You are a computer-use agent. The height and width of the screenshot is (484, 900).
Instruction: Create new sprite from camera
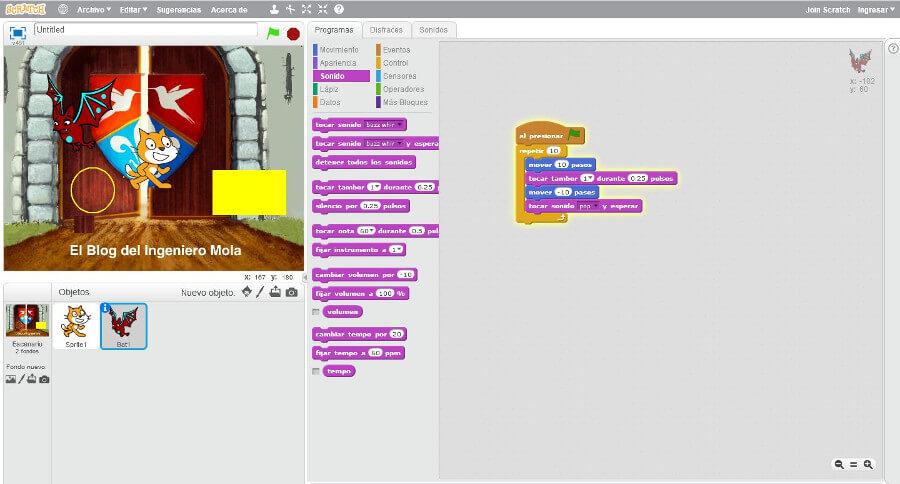(x=292, y=292)
